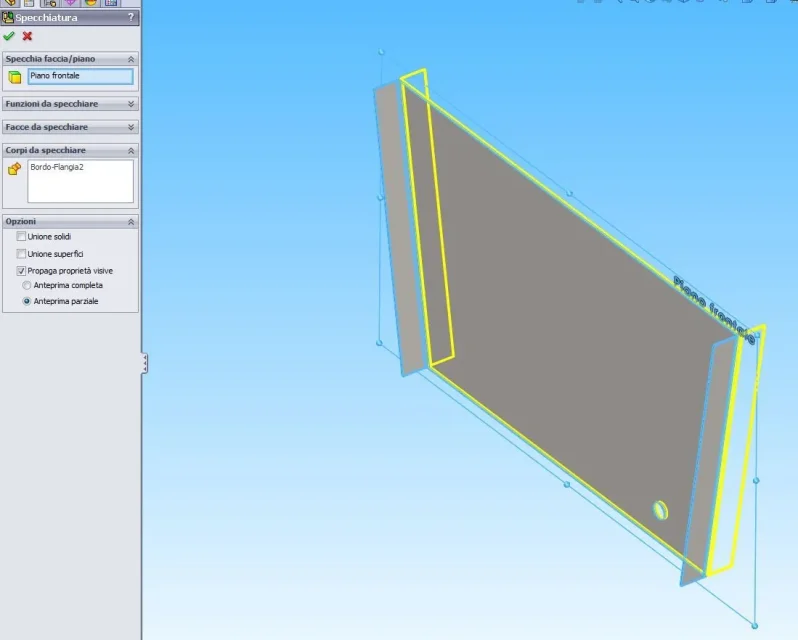Collapse Corpi da specchiare section

point(131,150)
